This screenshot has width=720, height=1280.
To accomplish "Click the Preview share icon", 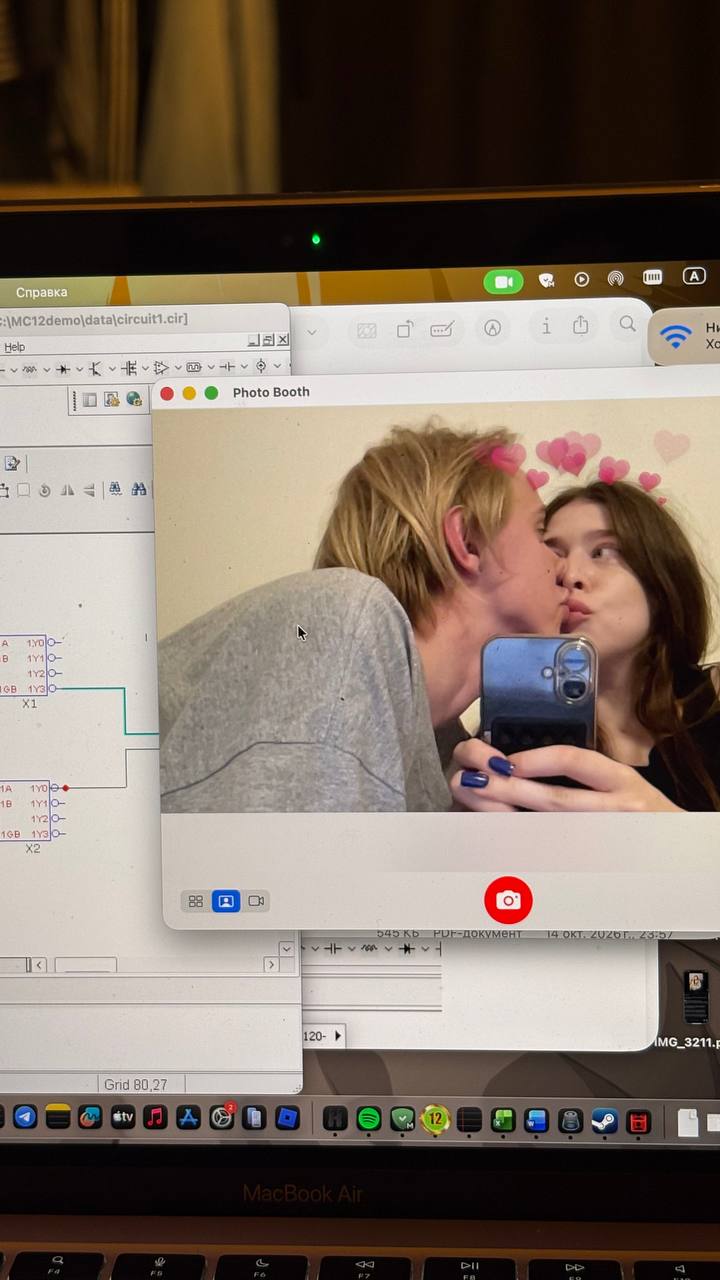I will [x=581, y=325].
